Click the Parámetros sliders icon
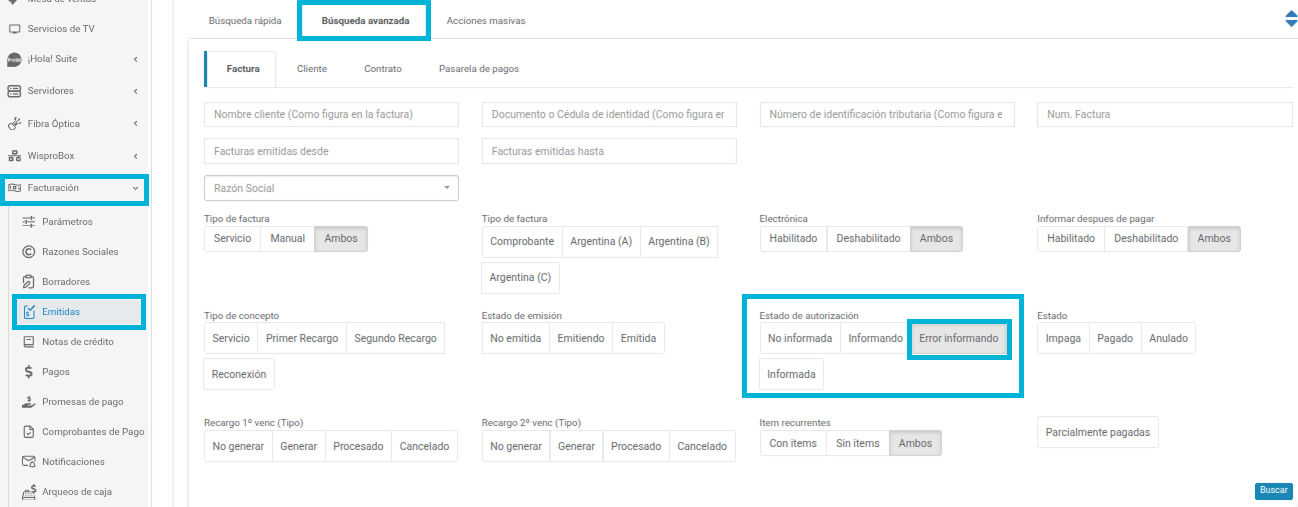 [29, 221]
